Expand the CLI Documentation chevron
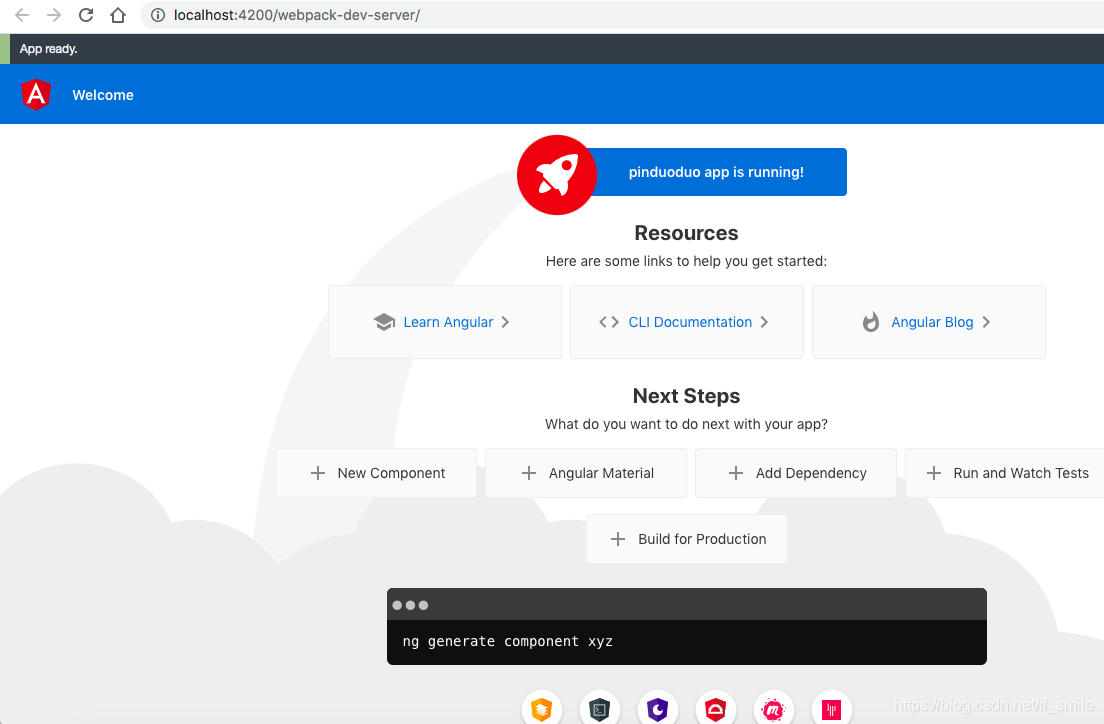Screen dimensions: 1104x724 (764, 322)
